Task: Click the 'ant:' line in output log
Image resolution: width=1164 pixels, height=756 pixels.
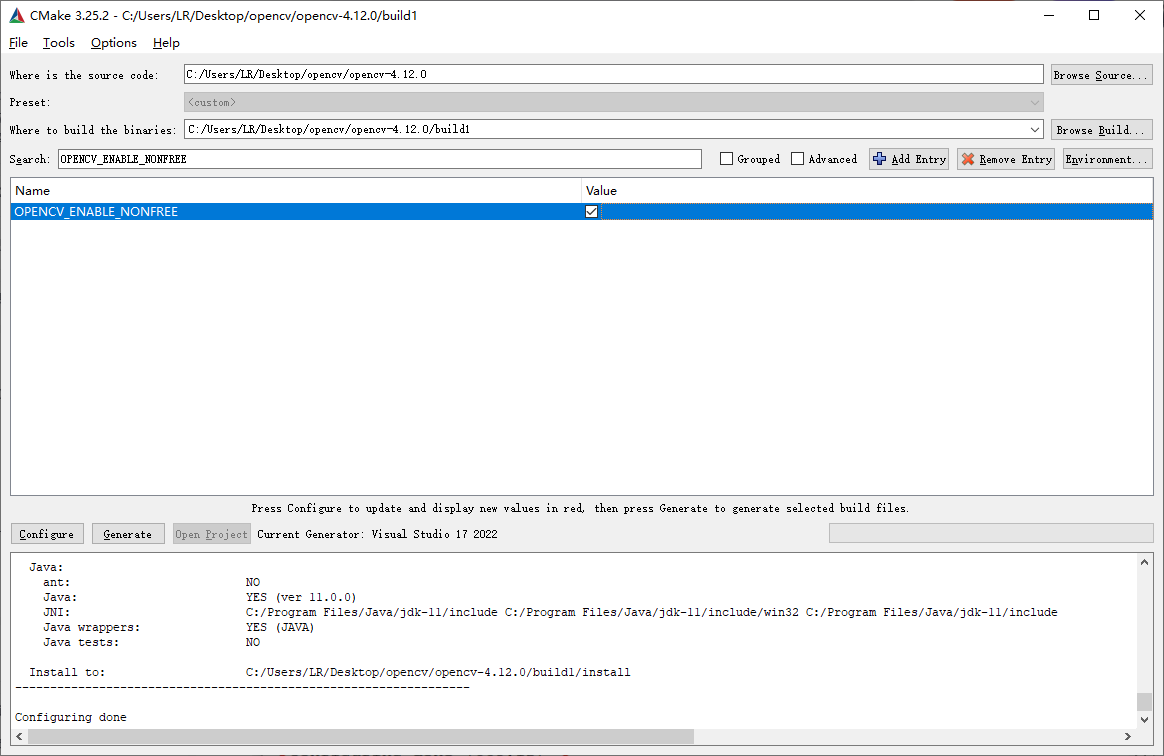Action: click(151, 582)
